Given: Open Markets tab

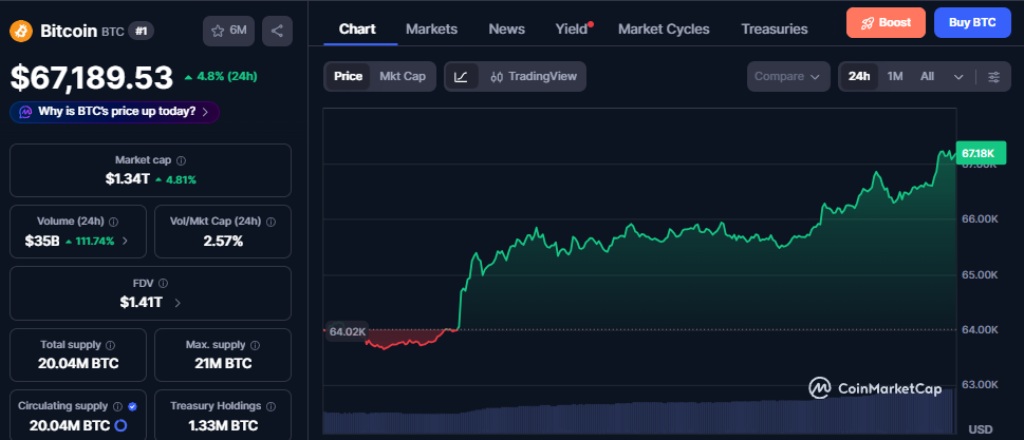Looking at the screenshot, I should coord(431,29).
